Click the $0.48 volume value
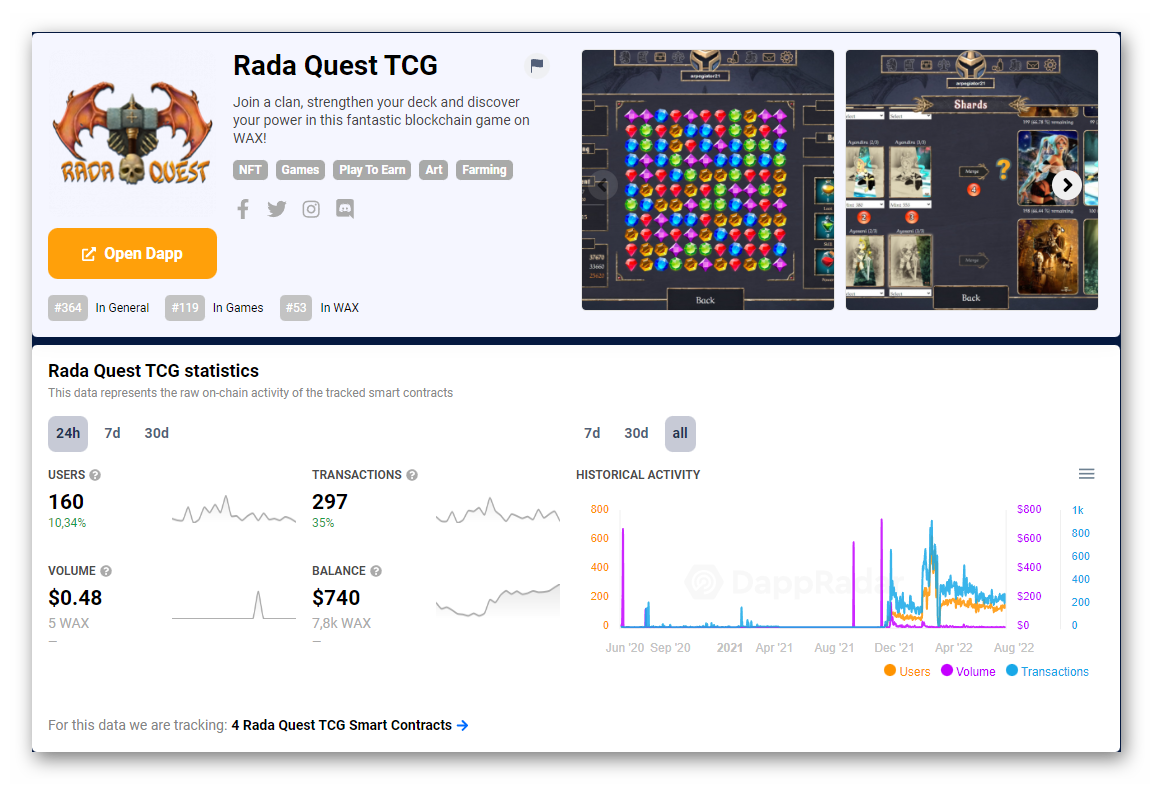This screenshot has width=1153, height=787. (75, 598)
